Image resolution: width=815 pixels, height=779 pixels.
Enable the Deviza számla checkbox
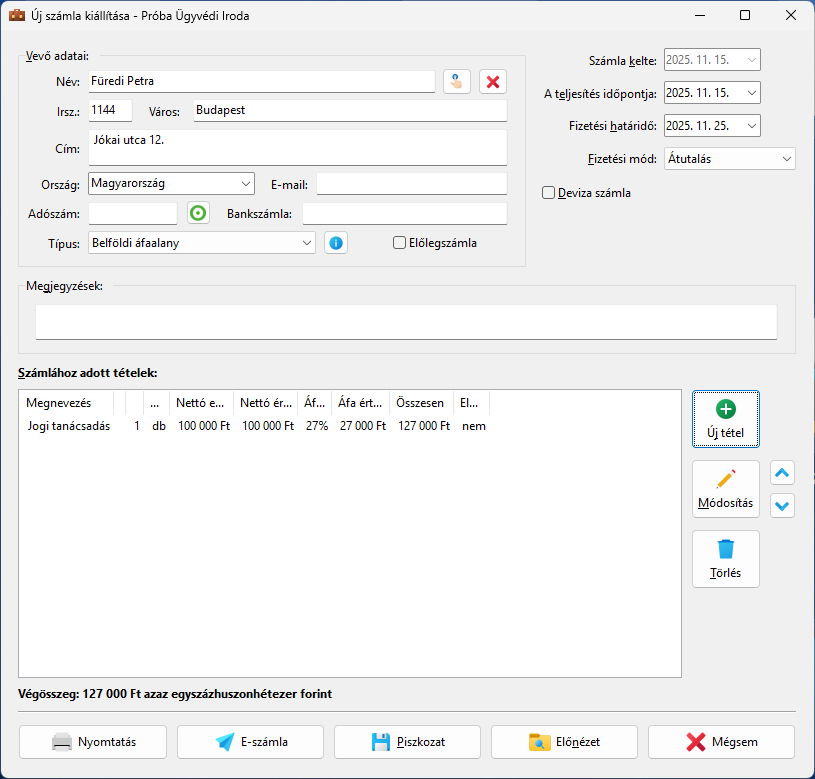tap(548, 193)
